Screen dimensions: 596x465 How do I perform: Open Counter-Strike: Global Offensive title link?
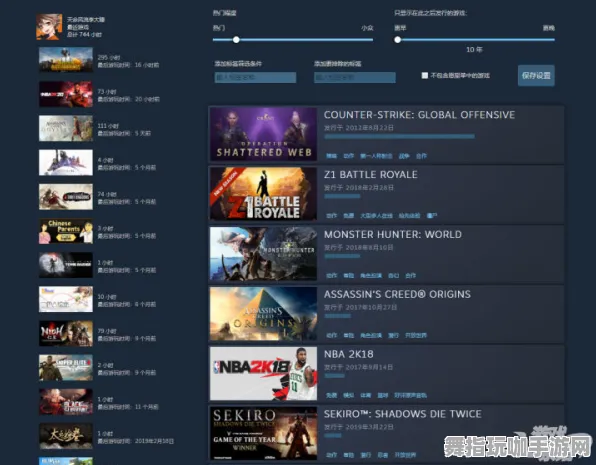tap(419, 115)
